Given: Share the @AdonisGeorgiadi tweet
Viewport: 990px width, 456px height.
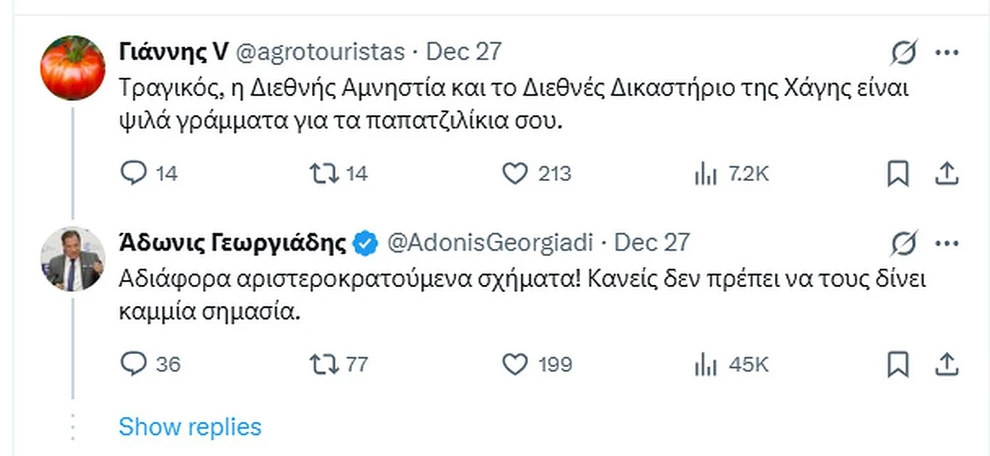Looking at the screenshot, I should pos(945,364).
